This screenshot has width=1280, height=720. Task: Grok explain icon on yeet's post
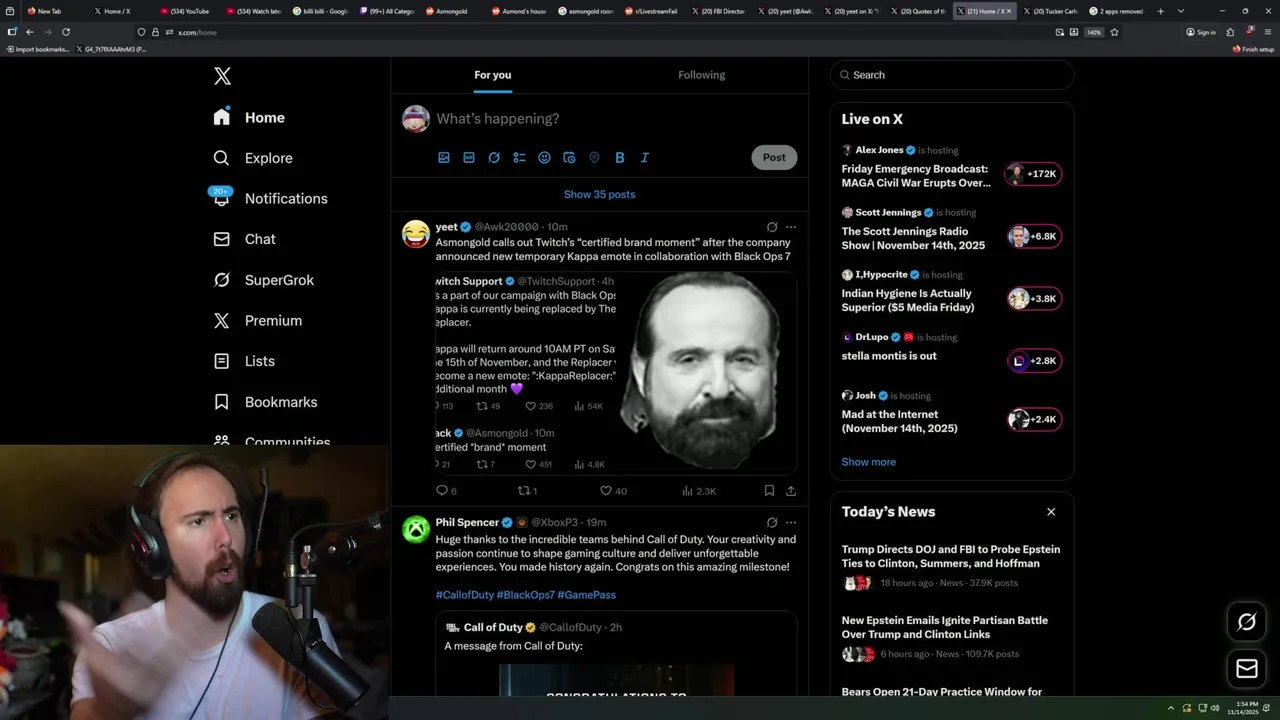click(x=771, y=227)
